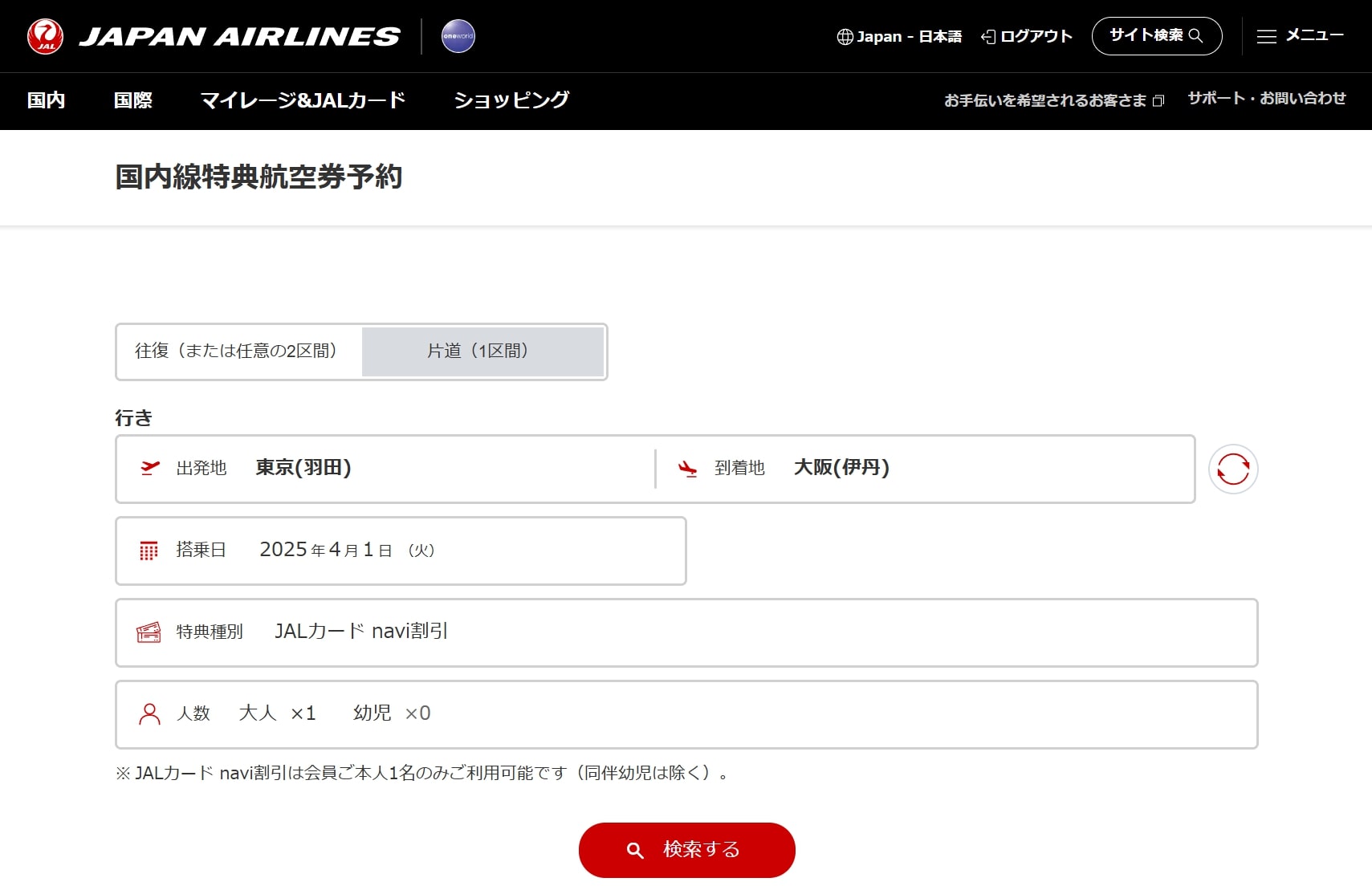
Task: Click 国内線特典航空券予約 page heading
Action: [259, 177]
